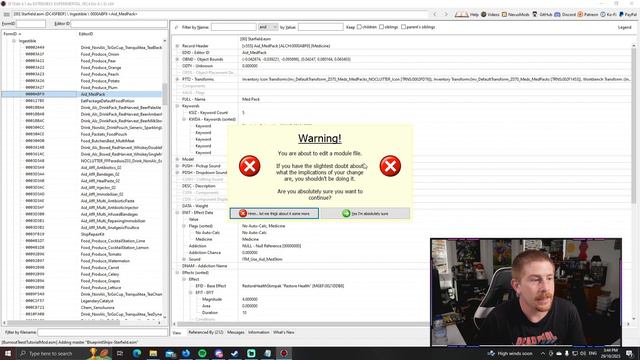The width and height of the screenshot is (640, 360).
Task: Open Steam from the taskbar
Action: [235, 353]
